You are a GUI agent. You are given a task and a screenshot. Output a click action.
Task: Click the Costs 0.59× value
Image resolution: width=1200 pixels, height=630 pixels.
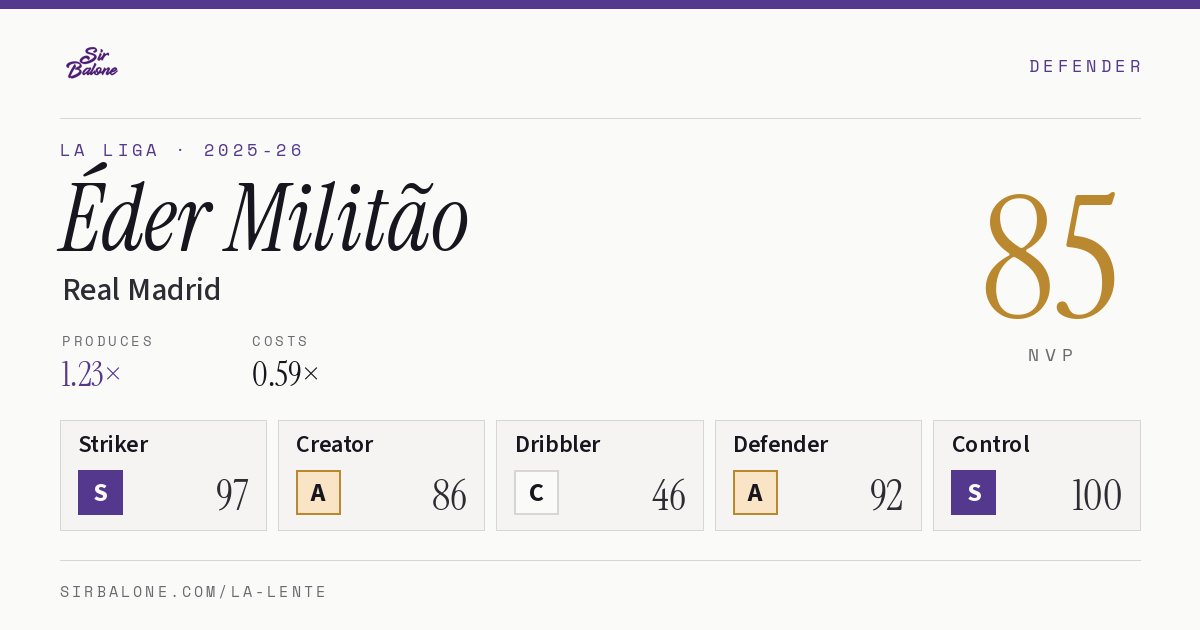point(285,374)
